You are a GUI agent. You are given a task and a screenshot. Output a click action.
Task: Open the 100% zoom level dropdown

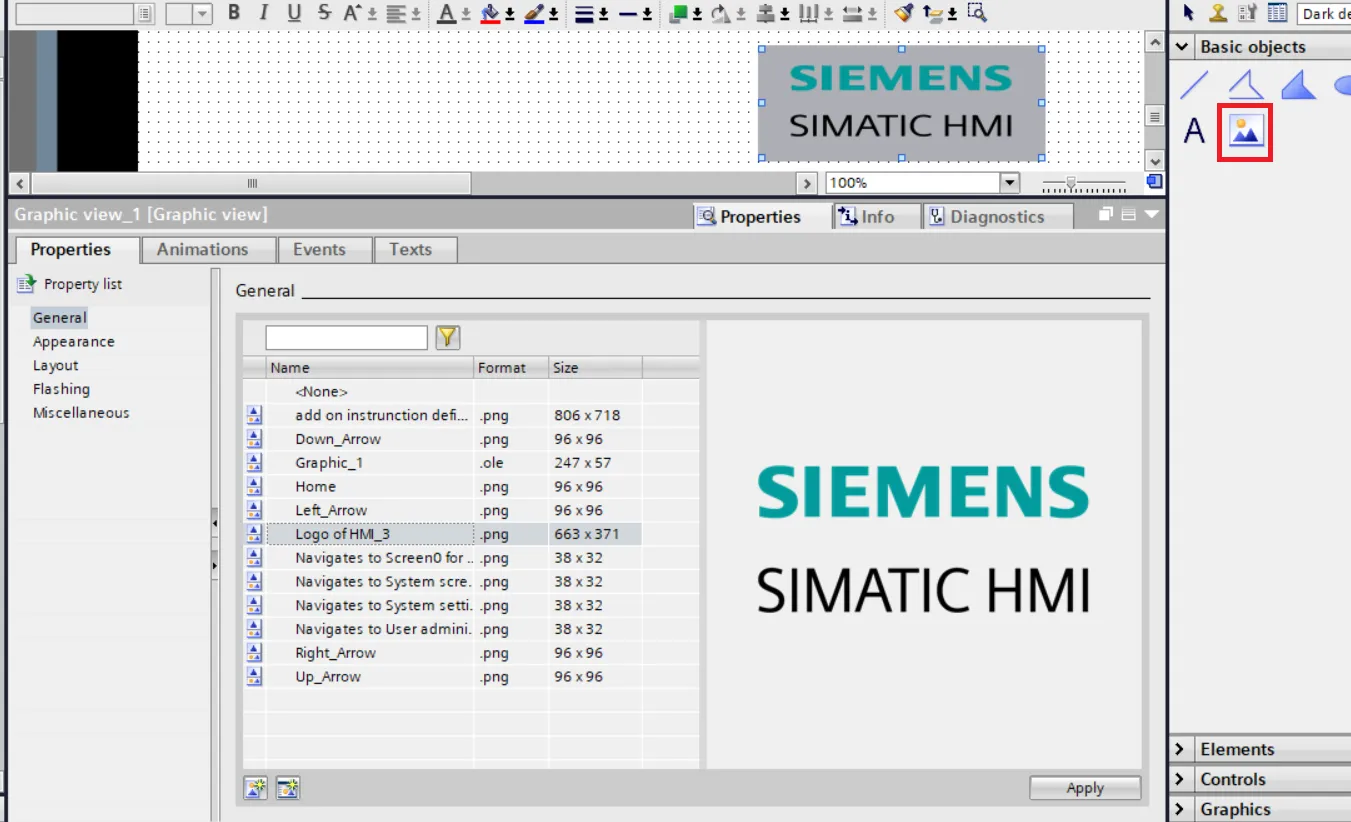(1009, 183)
